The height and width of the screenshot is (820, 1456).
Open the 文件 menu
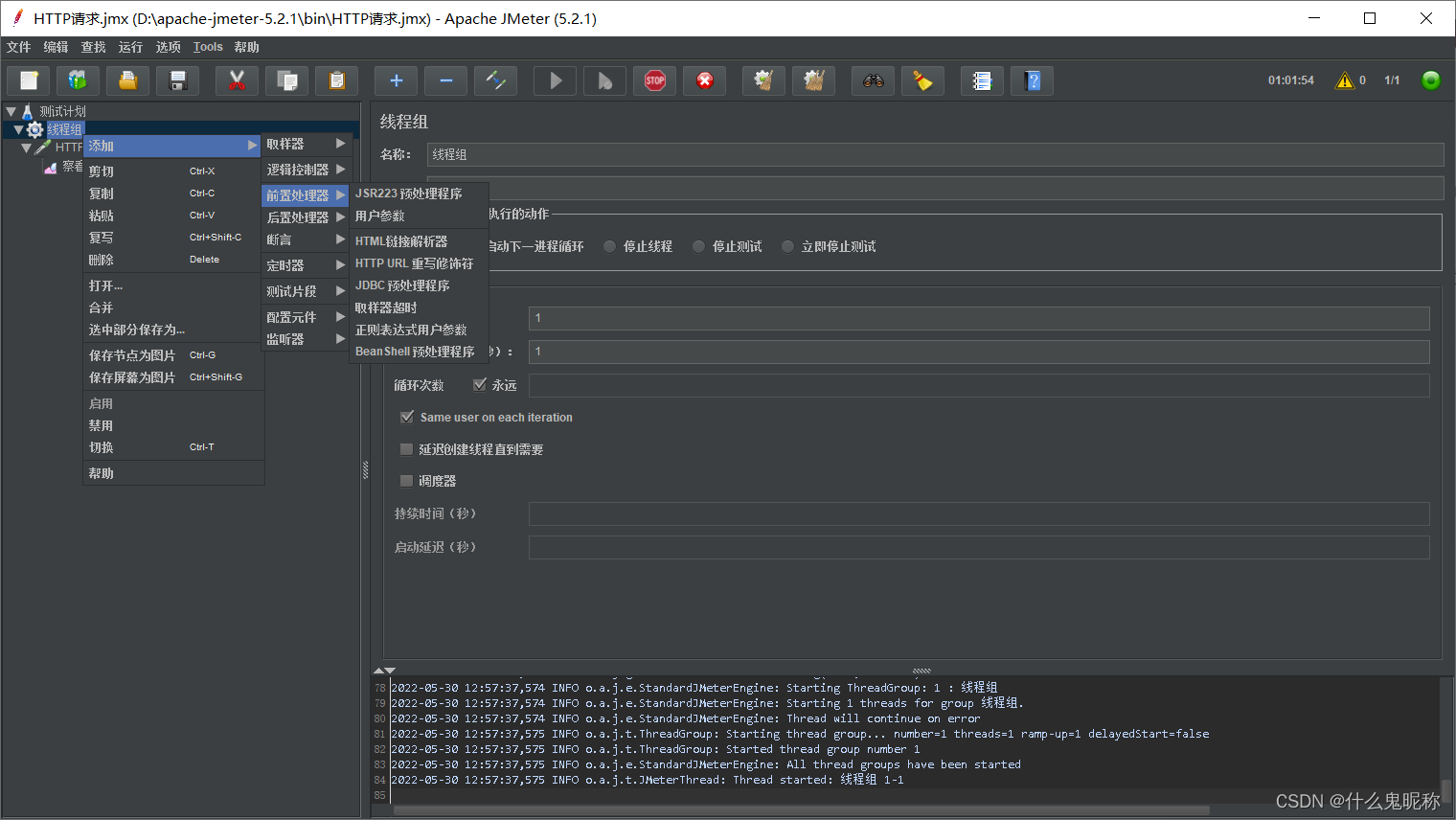19,47
